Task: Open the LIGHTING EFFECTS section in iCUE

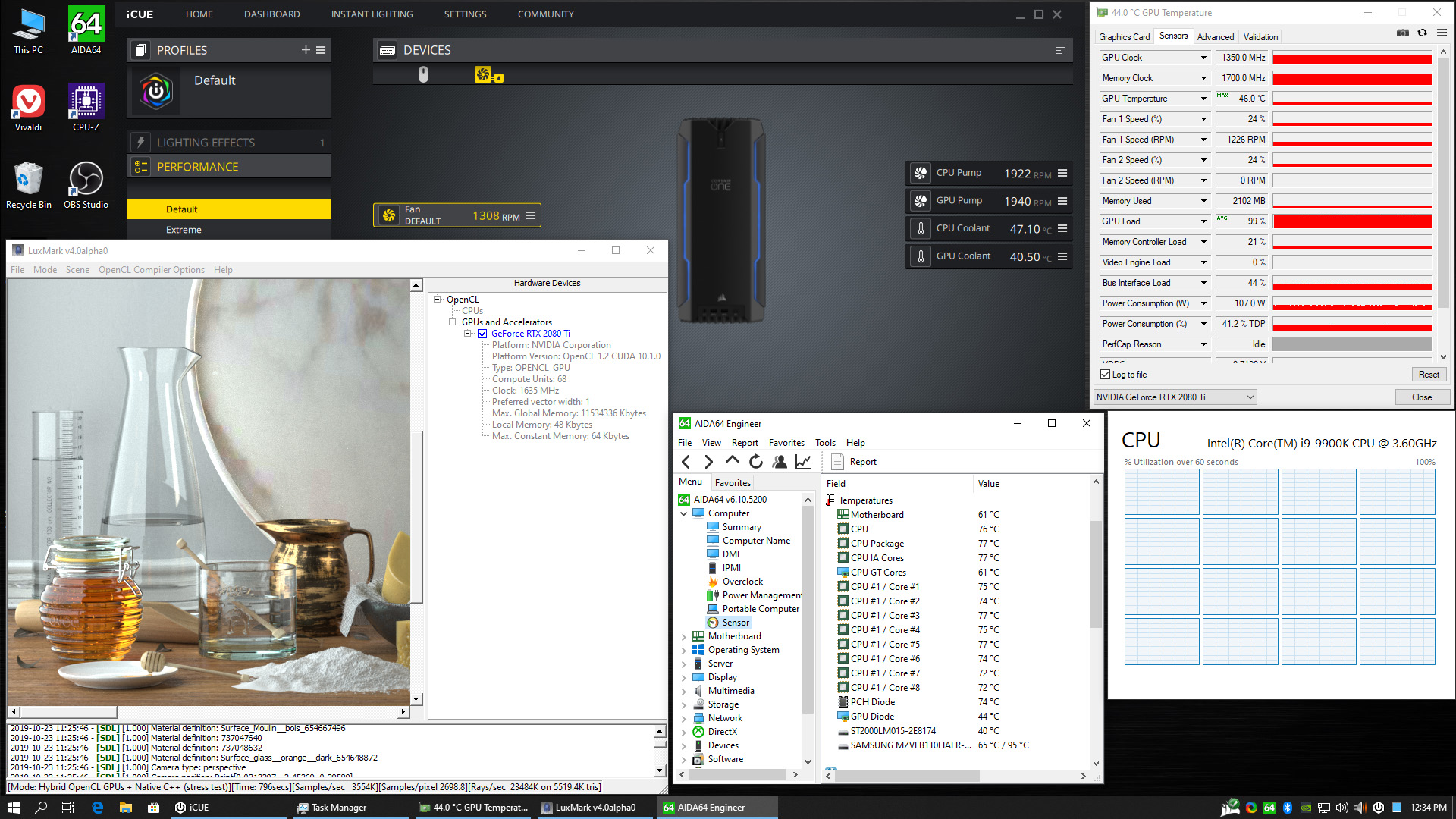Action: click(229, 143)
